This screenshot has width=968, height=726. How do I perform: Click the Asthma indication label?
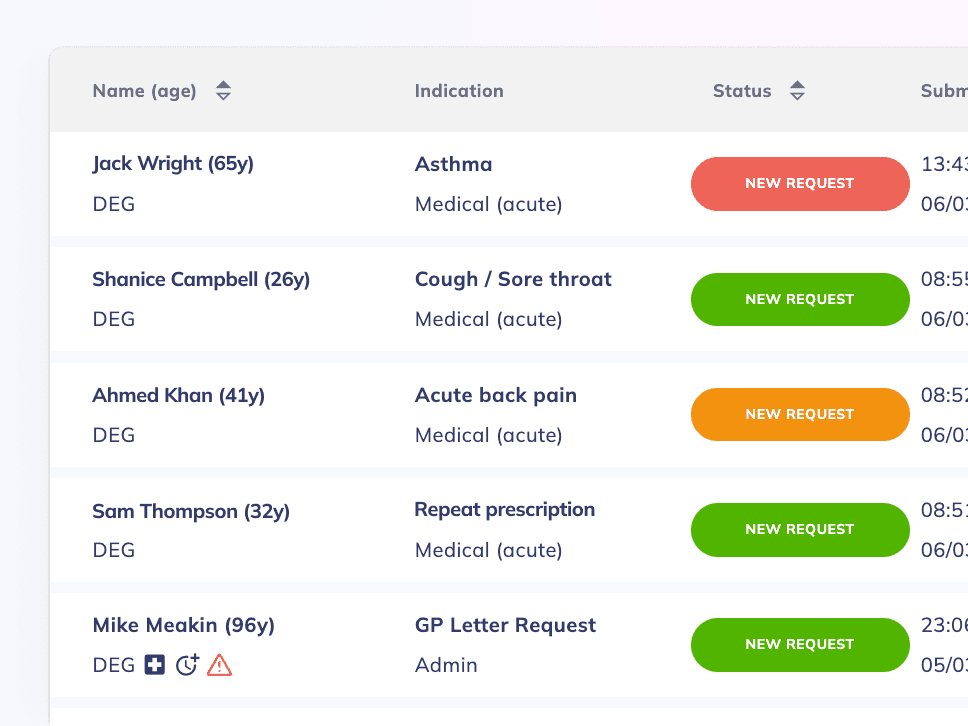453,164
